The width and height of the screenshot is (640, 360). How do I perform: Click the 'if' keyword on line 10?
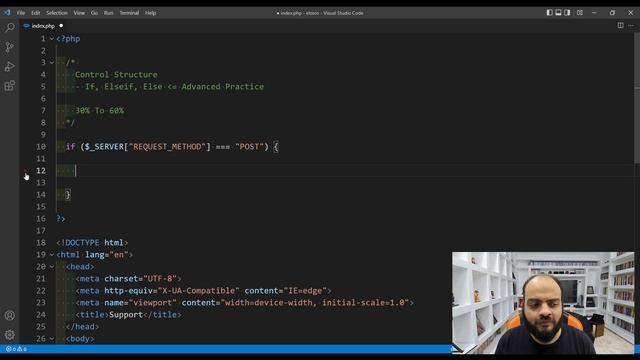click(70, 147)
